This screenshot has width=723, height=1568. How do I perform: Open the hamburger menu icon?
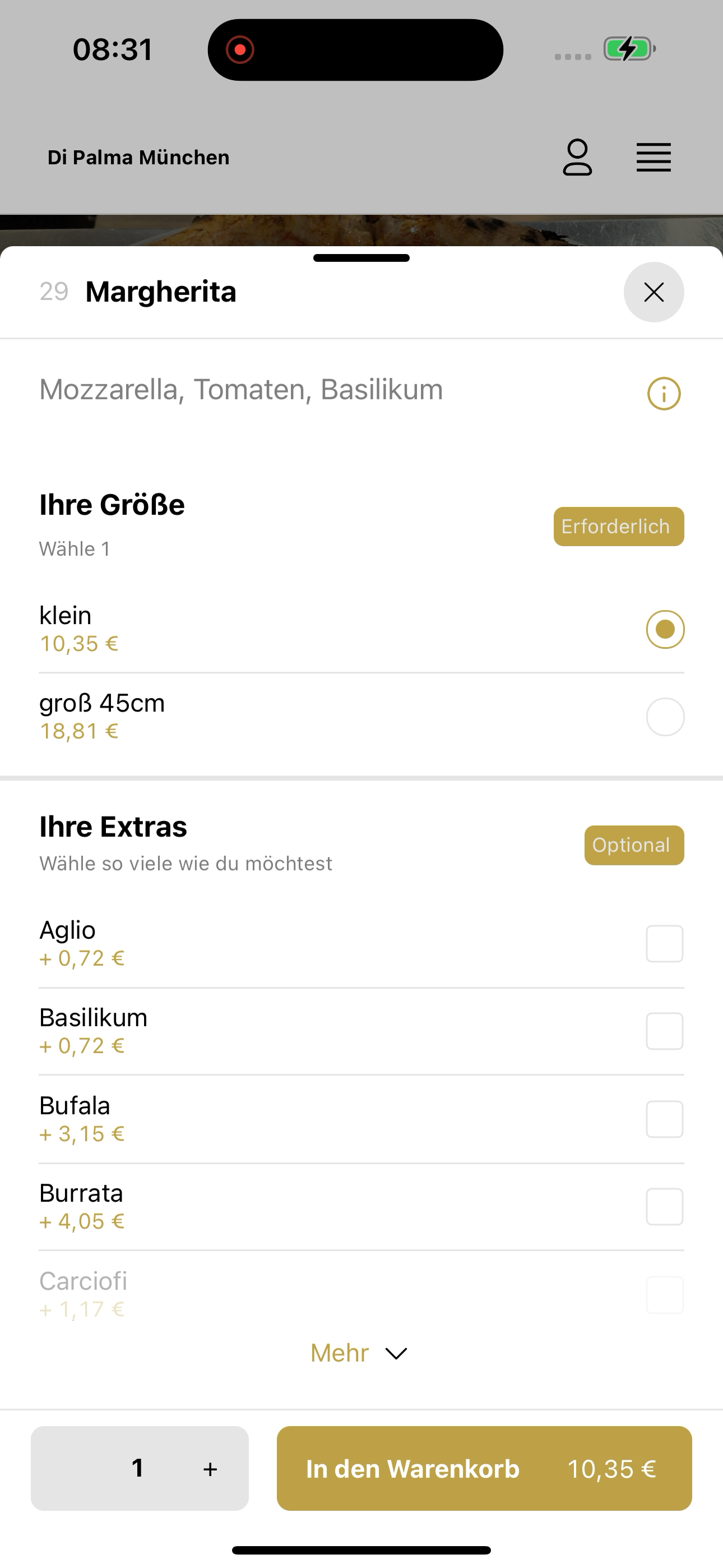[654, 158]
